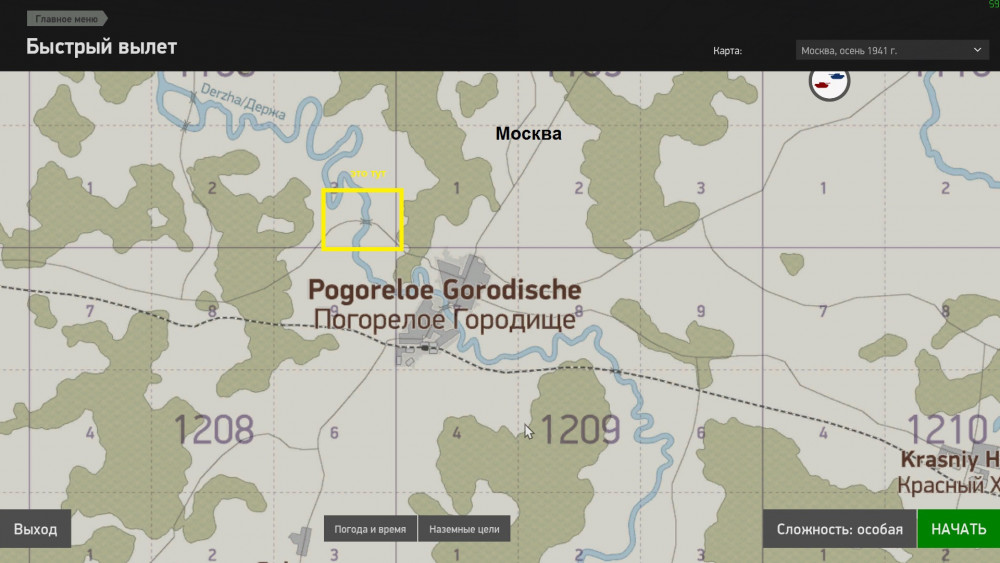This screenshot has height=563, width=1000.
Task: Click the Быстрый вылет page title
Action: pyautogui.click(x=101, y=47)
